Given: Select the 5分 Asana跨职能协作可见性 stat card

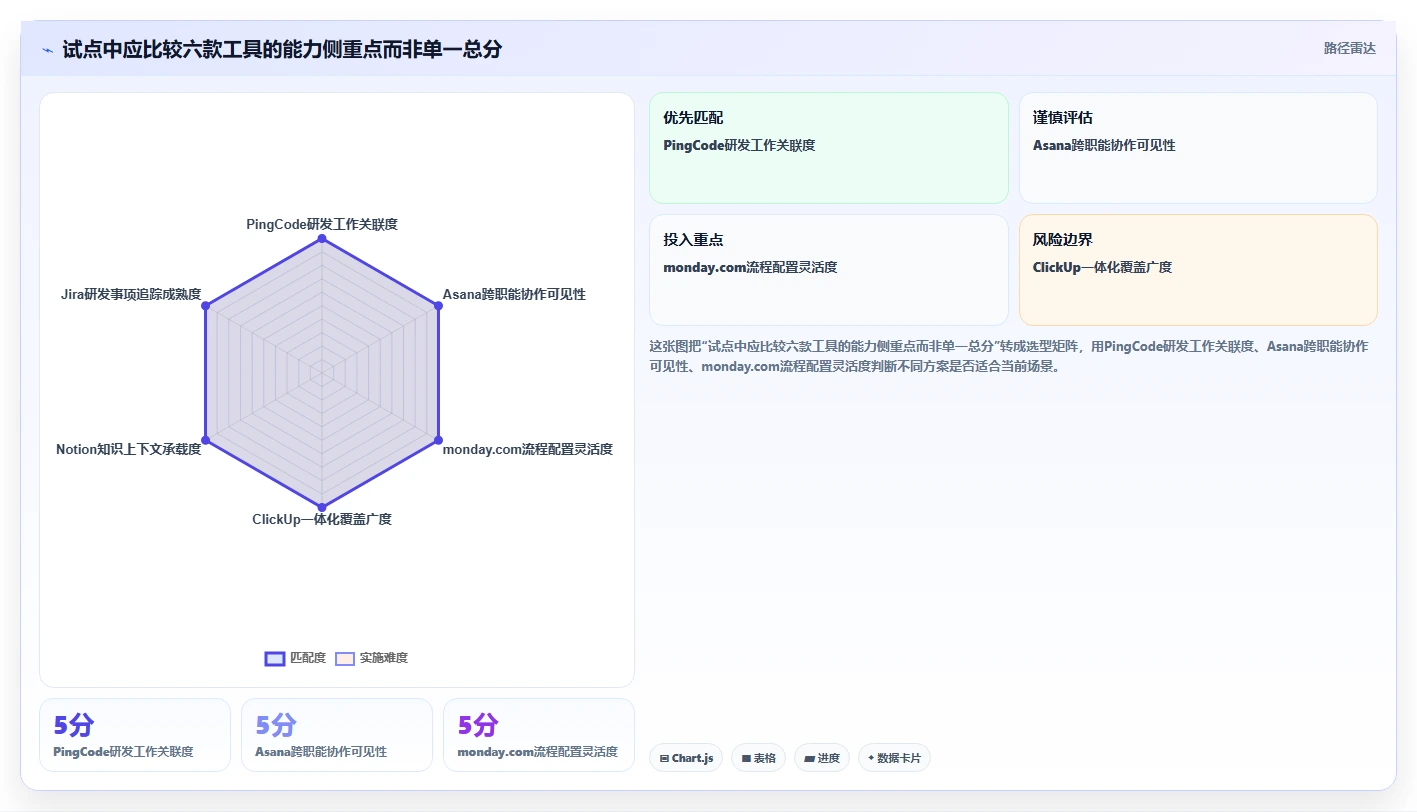Looking at the screenshot, I should 337,735.
